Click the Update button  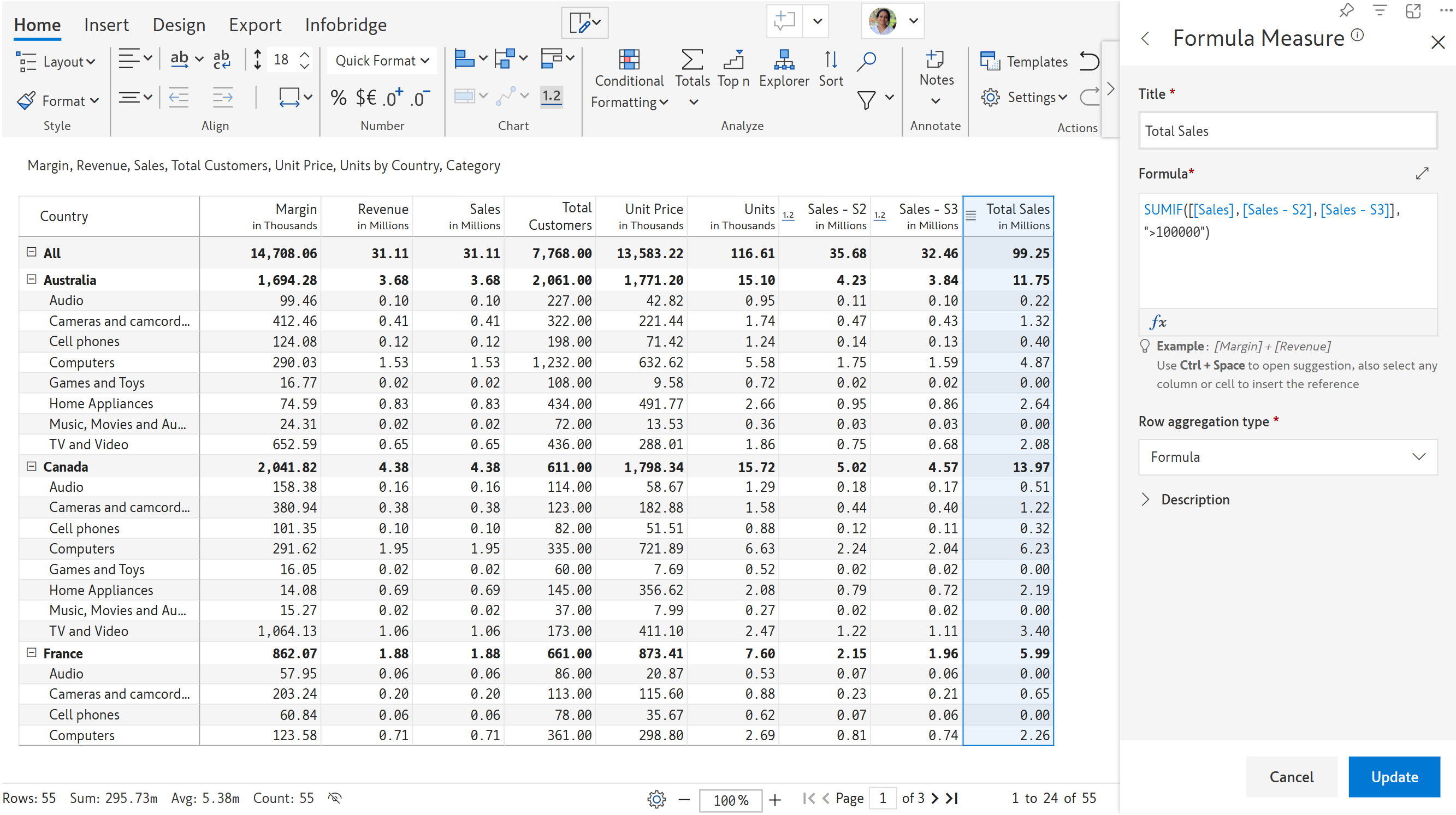click(x=1393, y=777)
